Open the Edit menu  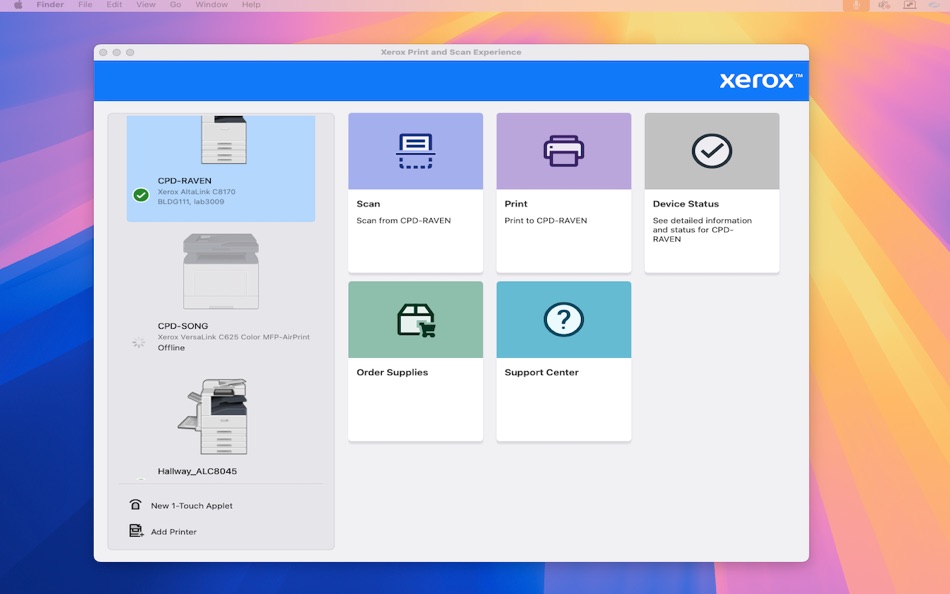click(114, 5)
